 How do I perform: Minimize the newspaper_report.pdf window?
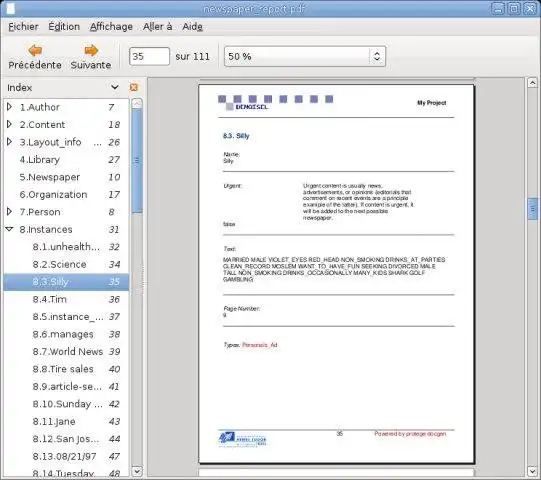point(498,9)
